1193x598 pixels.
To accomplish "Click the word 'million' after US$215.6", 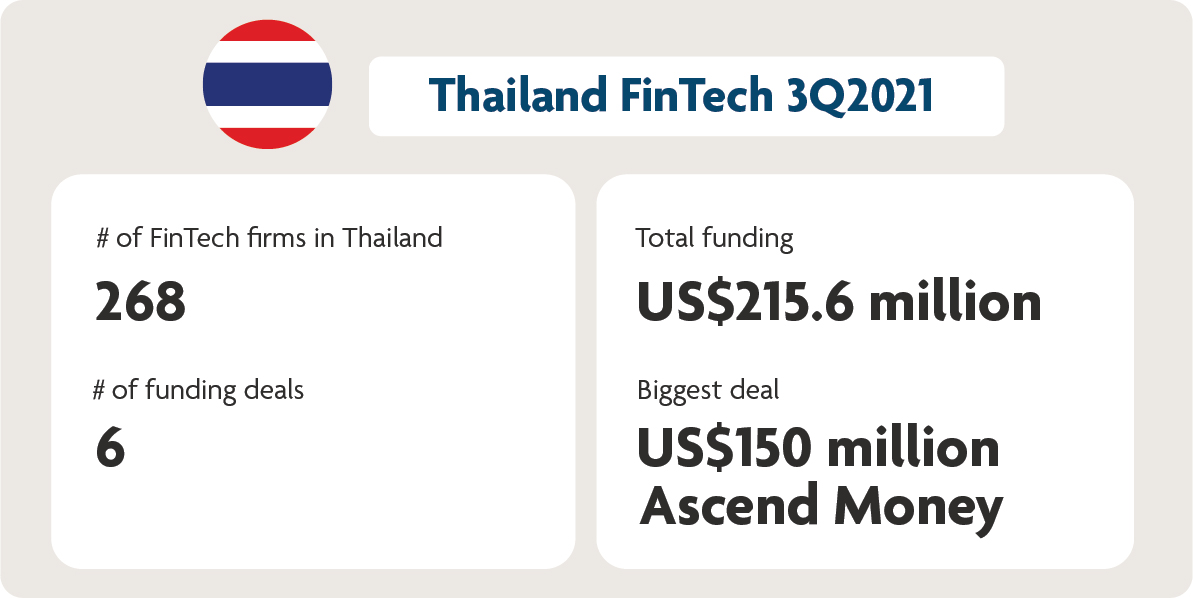I will point(954,302).
